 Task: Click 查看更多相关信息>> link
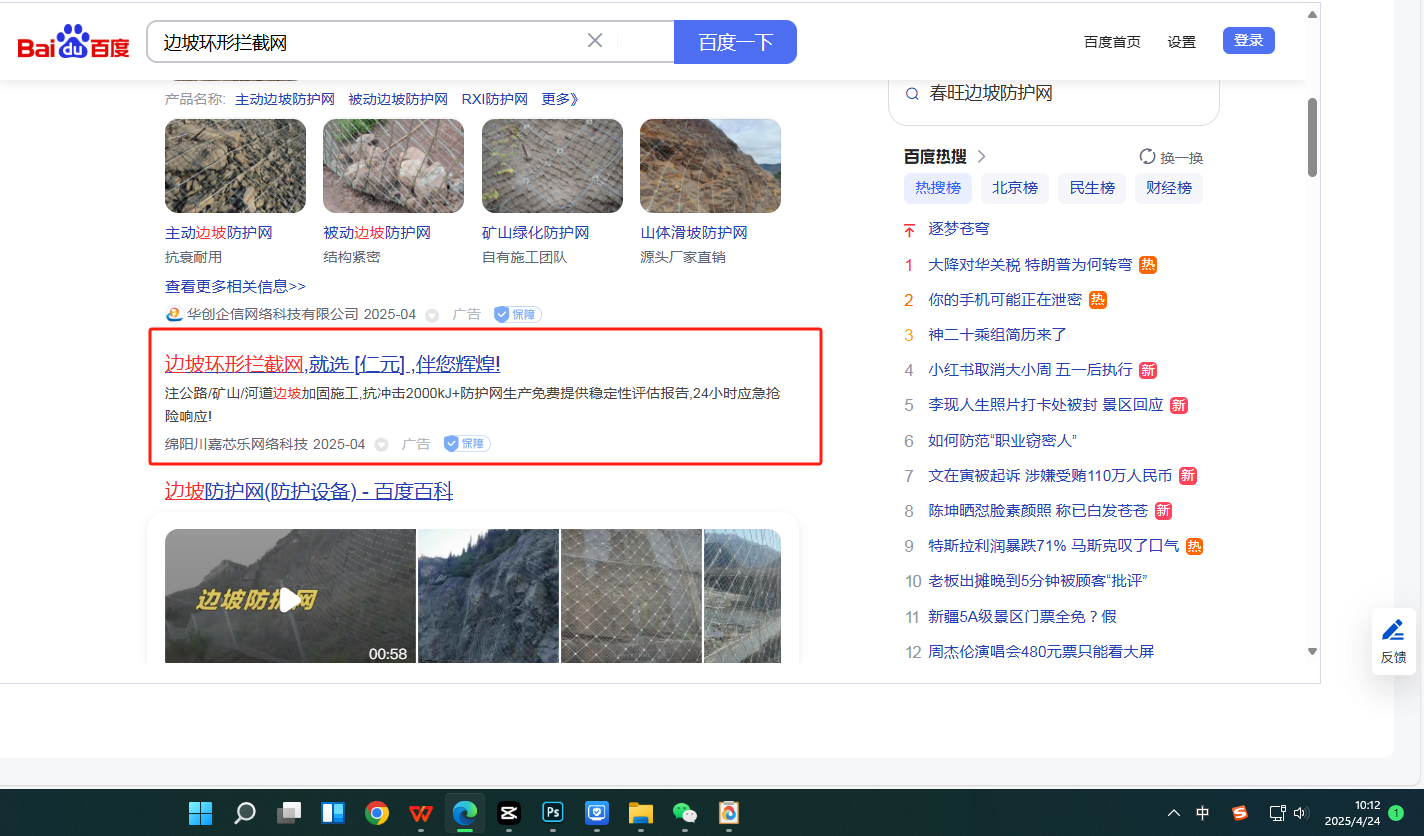click(x=235, y=286)
